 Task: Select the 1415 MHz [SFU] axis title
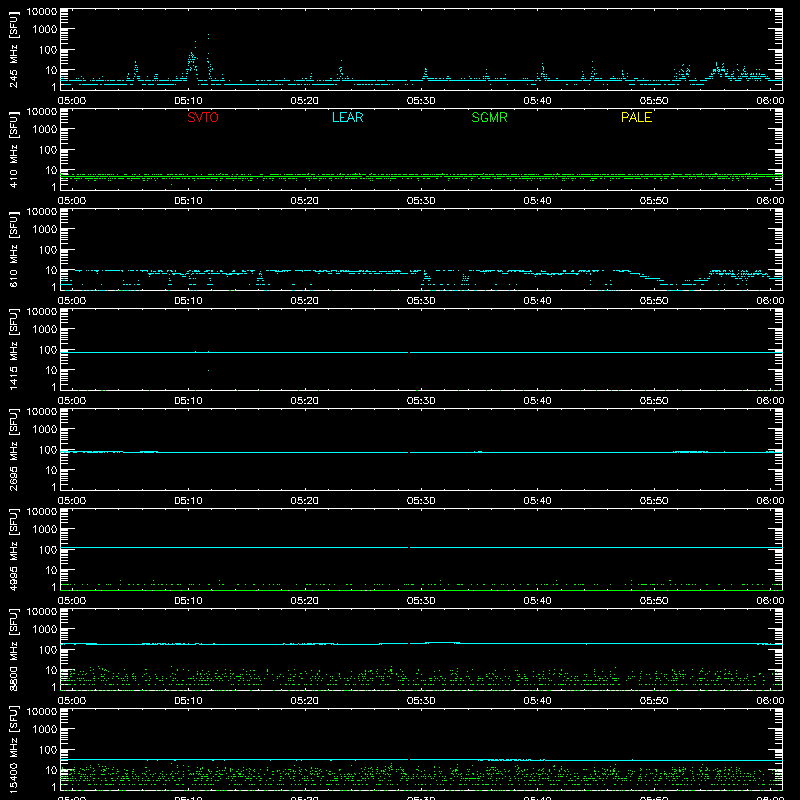tap(13, 349)
